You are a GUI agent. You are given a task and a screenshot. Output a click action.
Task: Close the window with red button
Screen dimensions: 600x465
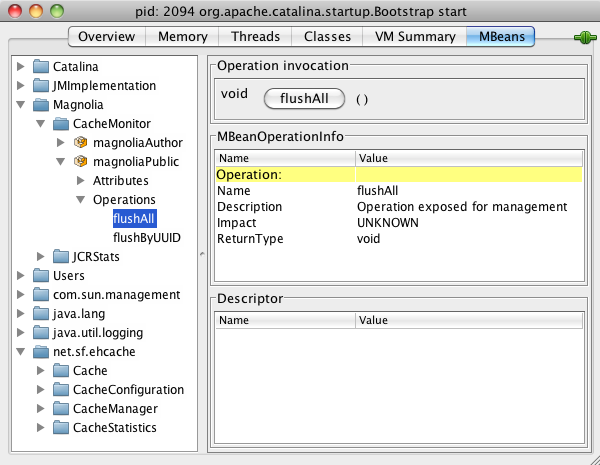(x=15, y=11)
